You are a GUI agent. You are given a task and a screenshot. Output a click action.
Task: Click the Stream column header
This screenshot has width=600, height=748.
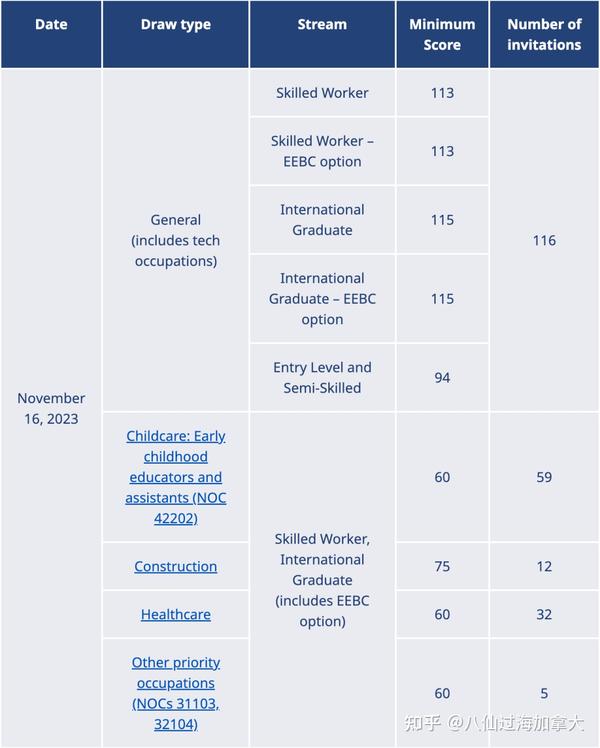tap(322, 34)
